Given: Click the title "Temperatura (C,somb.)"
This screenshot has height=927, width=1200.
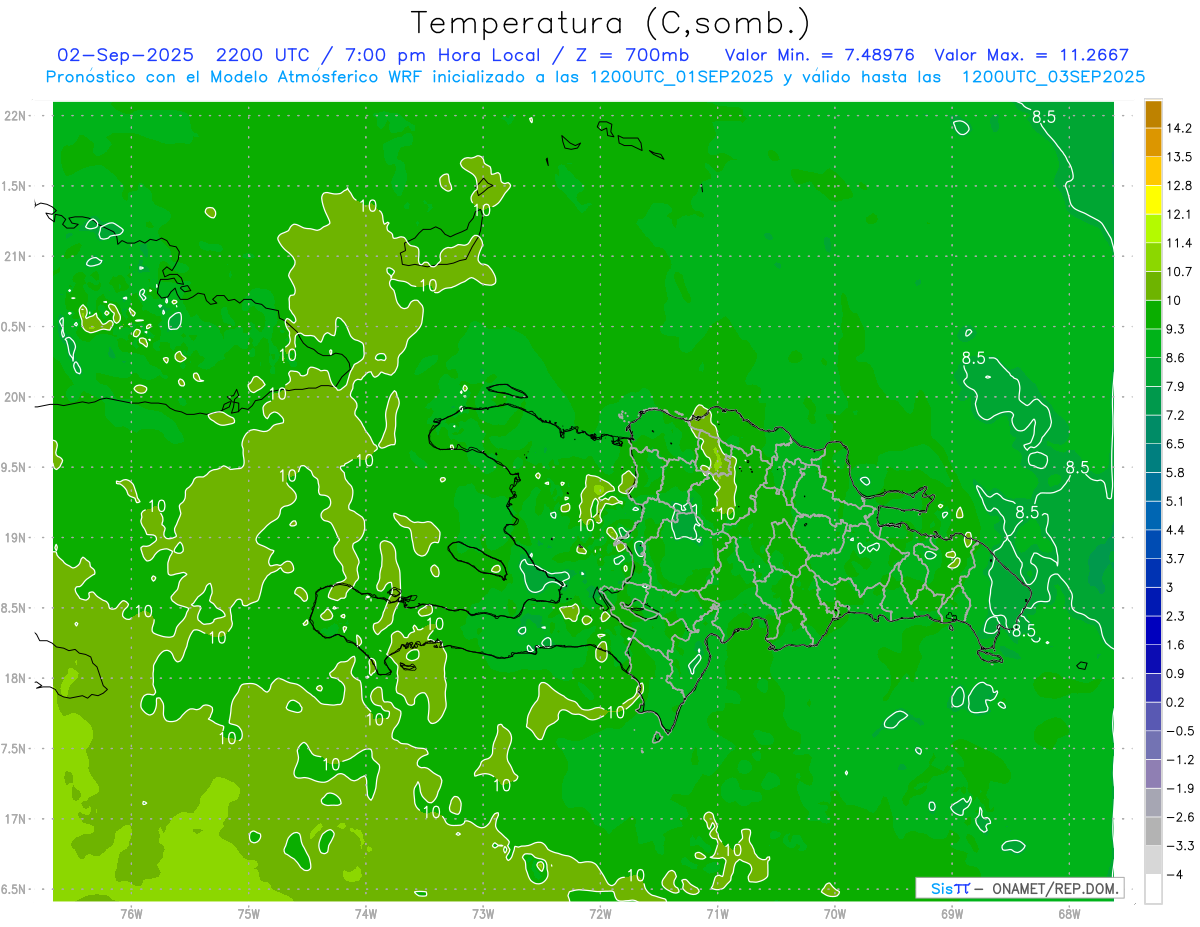Looking at the screenshot, I should 611,23.
